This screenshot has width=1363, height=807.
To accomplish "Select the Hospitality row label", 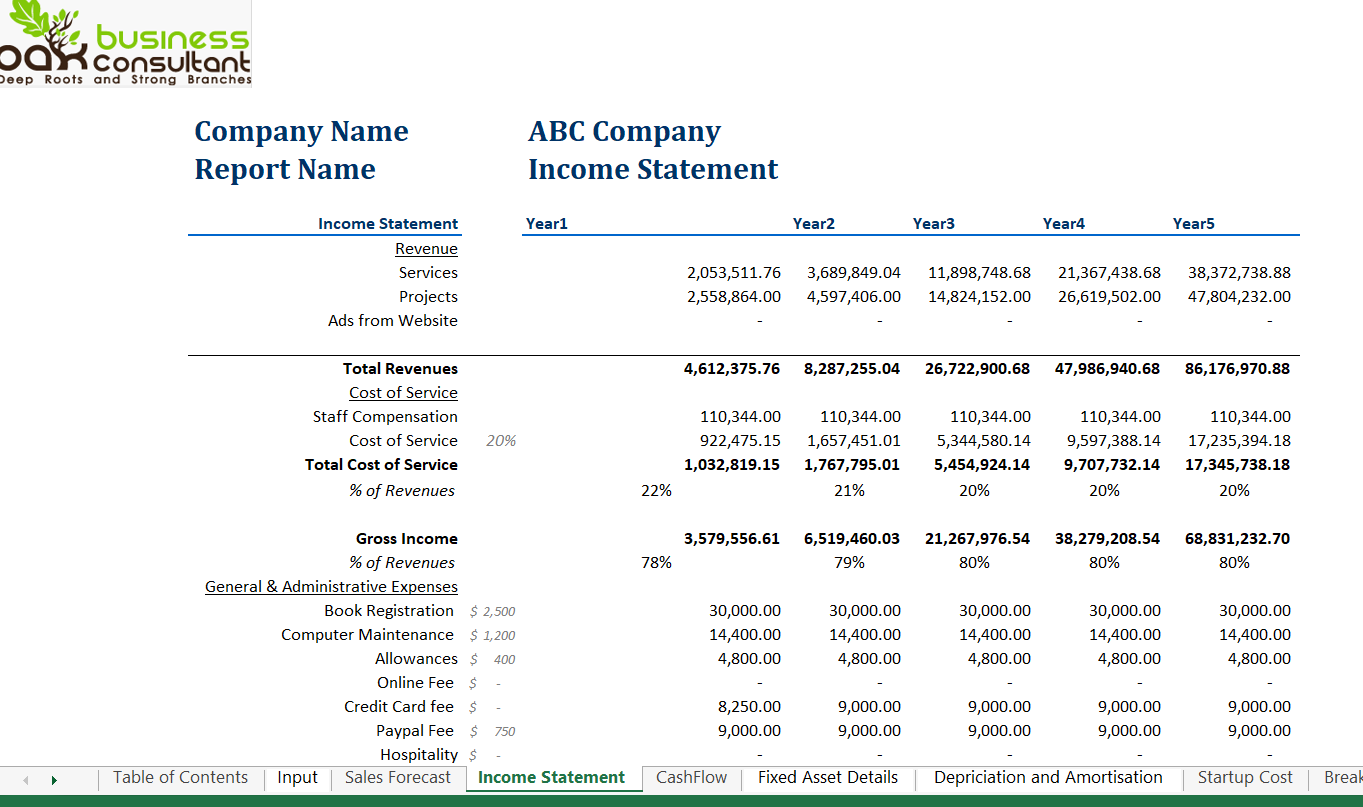I will [419, 755].
